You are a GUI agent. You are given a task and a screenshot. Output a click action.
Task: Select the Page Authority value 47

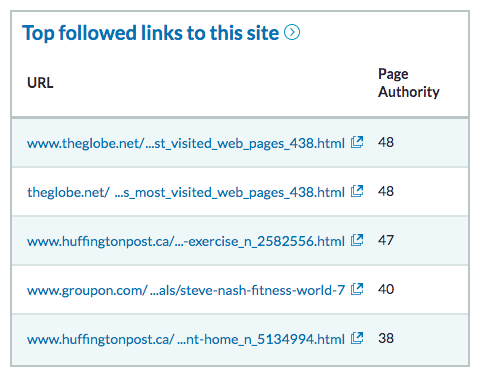coord(386,240)
